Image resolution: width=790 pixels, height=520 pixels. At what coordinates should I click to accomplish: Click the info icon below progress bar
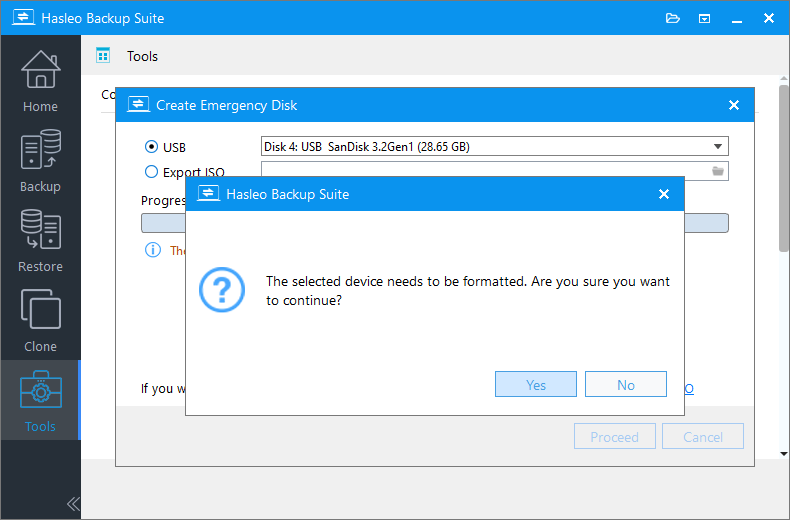click(153, 250)
